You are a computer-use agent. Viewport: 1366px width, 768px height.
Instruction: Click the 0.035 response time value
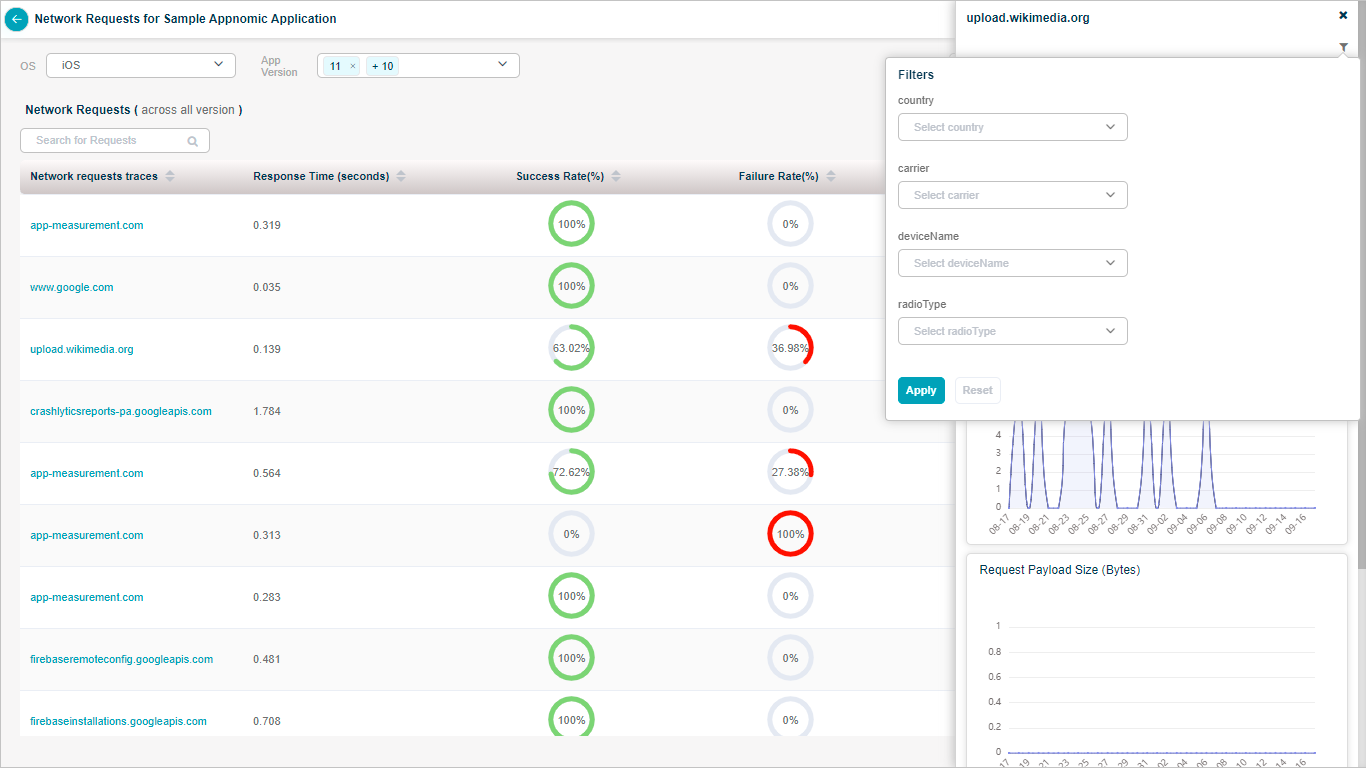(267, 287)
